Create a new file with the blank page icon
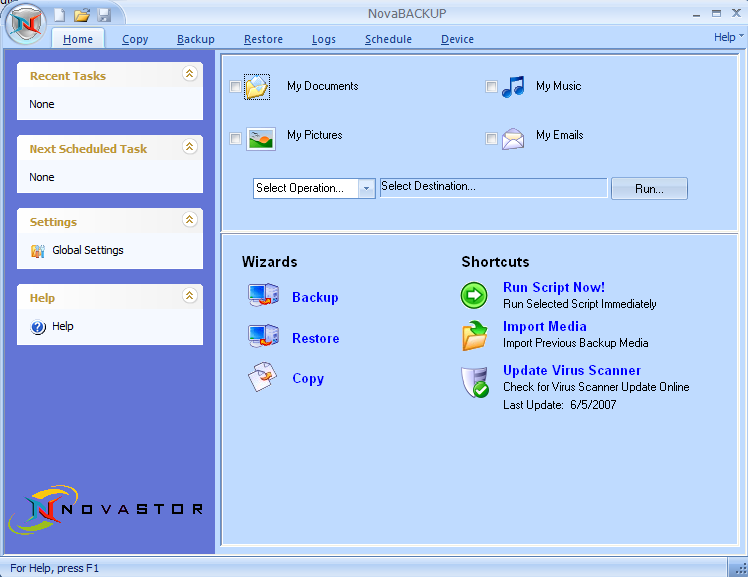748x577 pixels. (60, 15)
